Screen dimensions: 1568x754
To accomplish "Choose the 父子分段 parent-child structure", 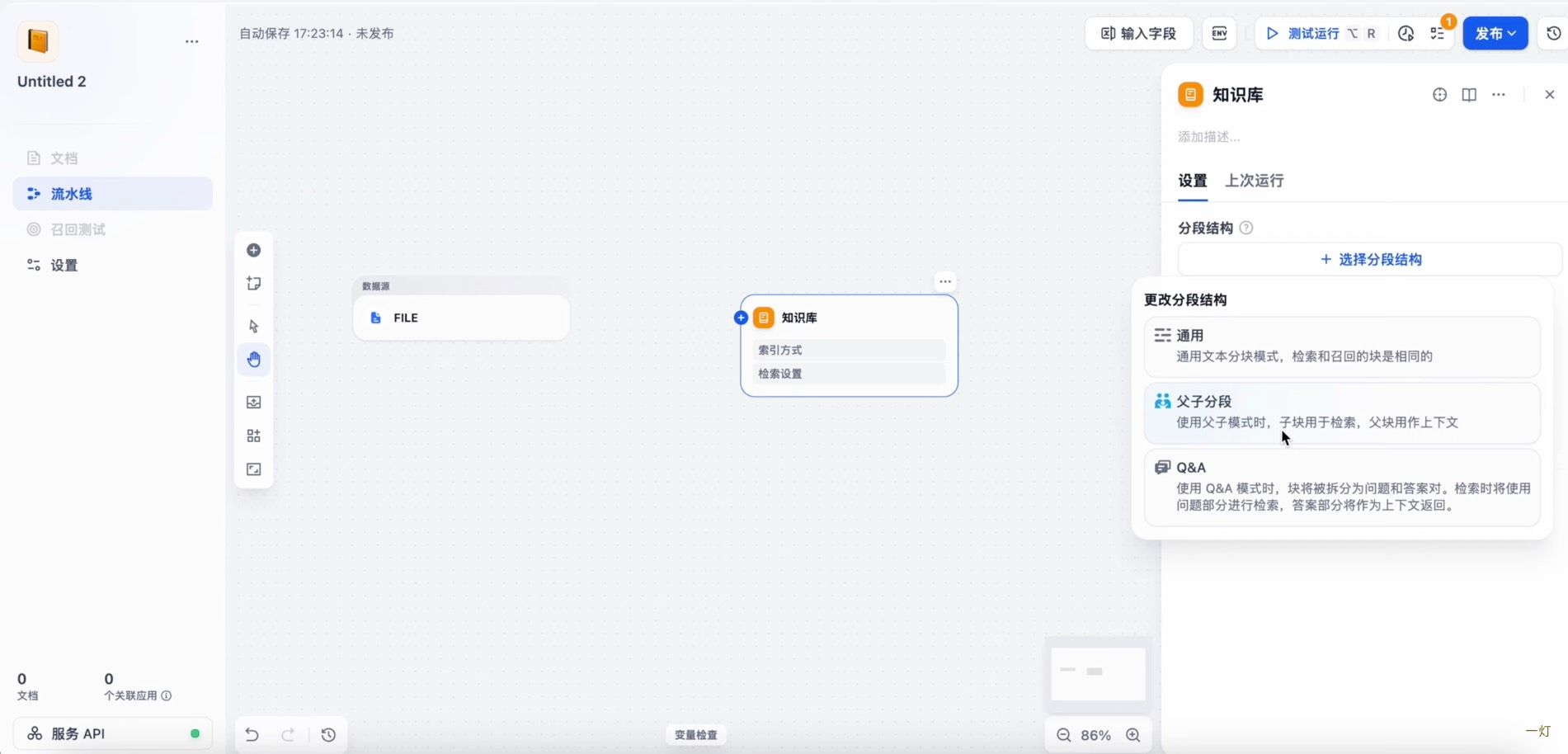I will tap(1341, 412).
